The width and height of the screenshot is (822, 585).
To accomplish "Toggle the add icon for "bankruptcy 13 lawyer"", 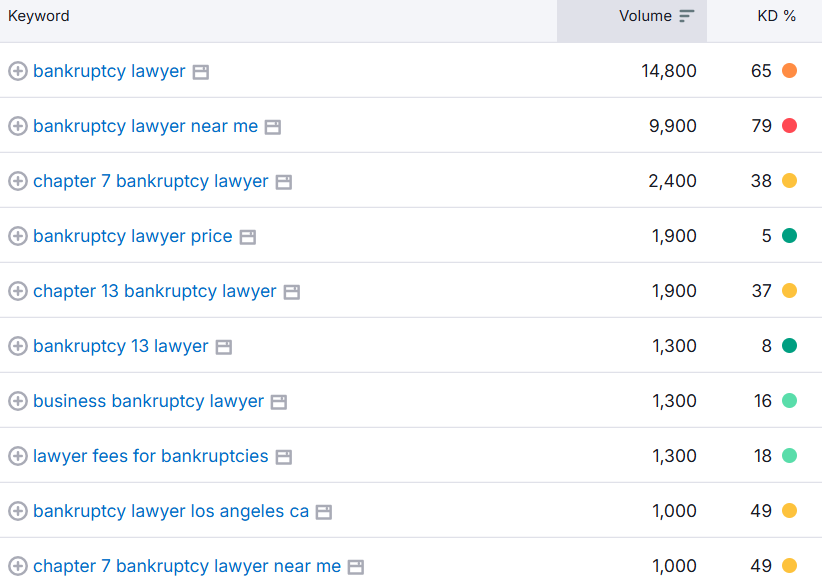I will pos(18,346).
